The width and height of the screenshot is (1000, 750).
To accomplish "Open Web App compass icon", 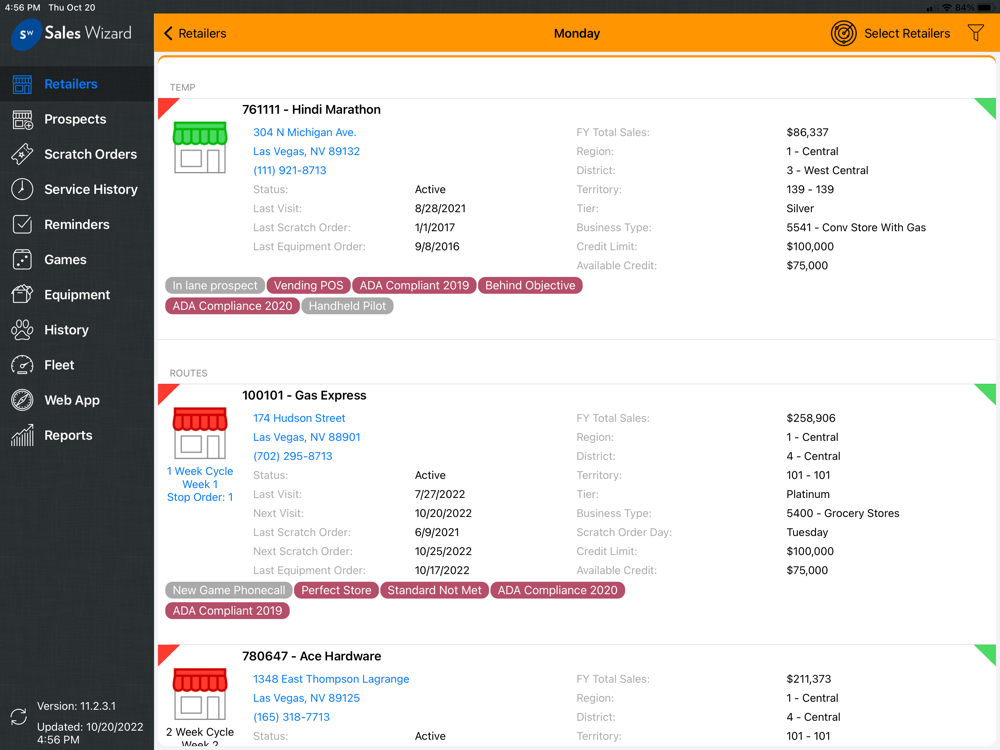I will pyautogui.click(x=22, y=400).
